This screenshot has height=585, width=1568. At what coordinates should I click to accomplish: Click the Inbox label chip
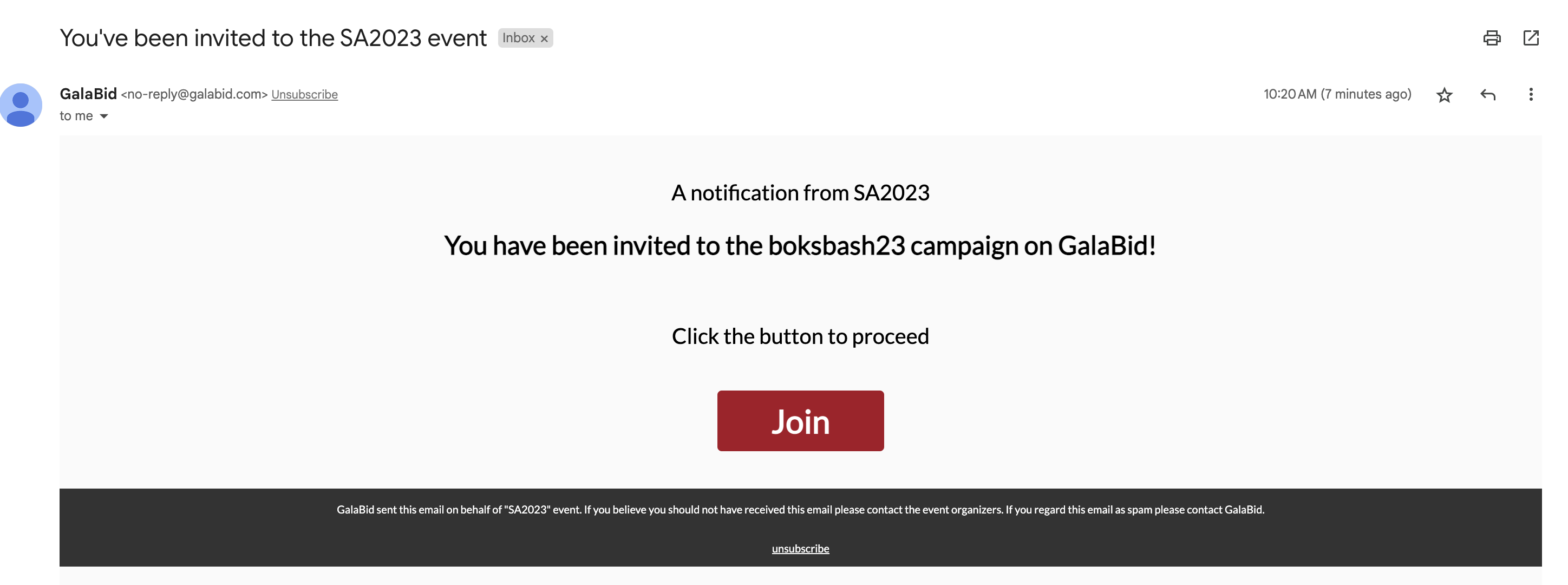518,38
